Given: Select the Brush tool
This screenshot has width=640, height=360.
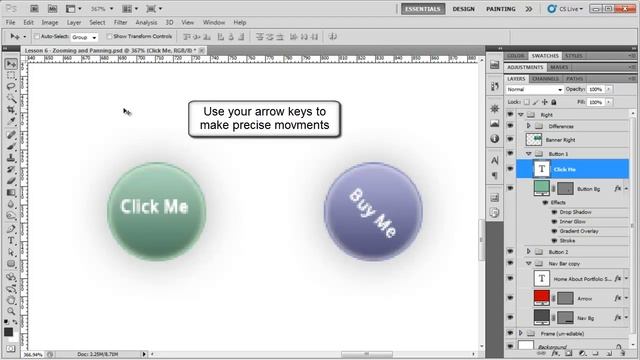Looking at the screenshot, I should click(x=11, y=146).
